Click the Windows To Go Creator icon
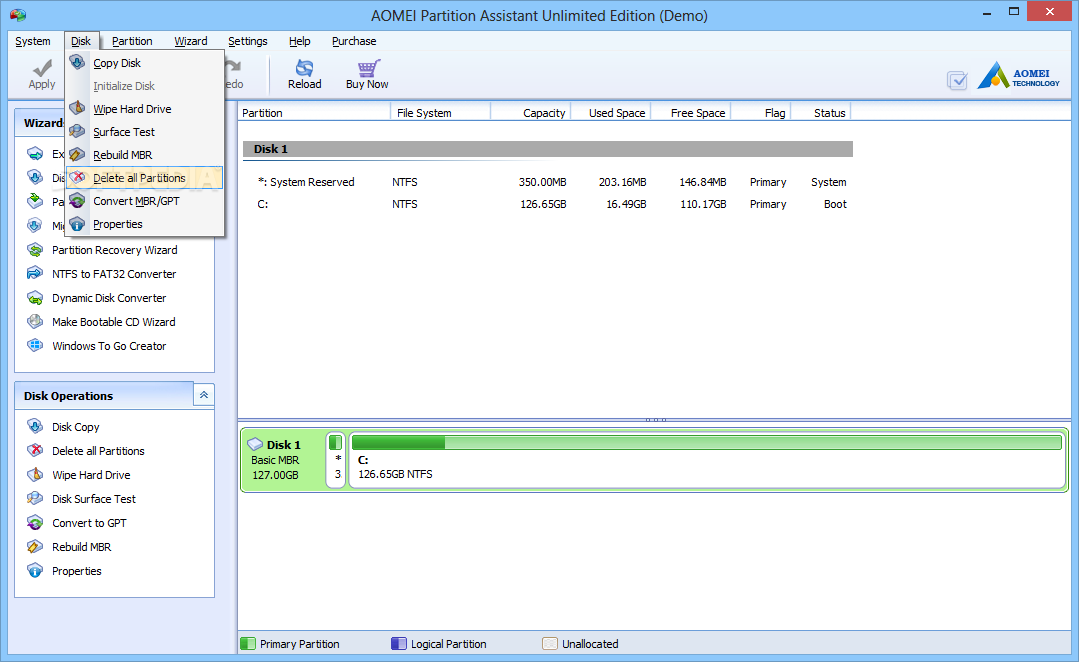Image resolution: width=1079 pixels, height=662 pixels. pos(35,346)
